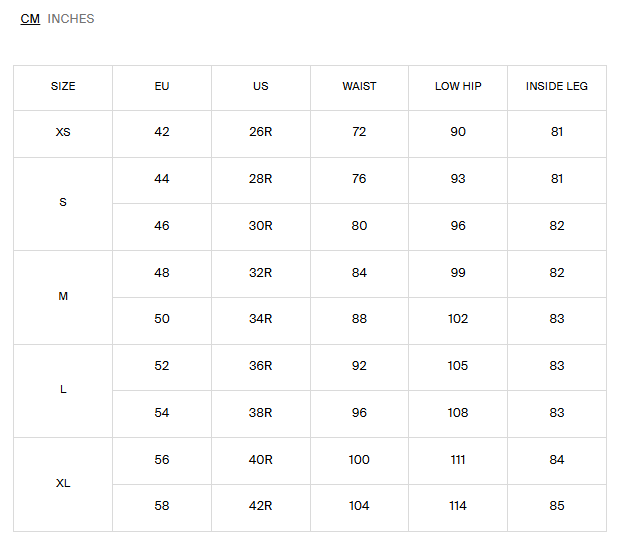Click US size 34R cell
The width and height of the screenshot is (624, 548).
[x=261, y=320]
